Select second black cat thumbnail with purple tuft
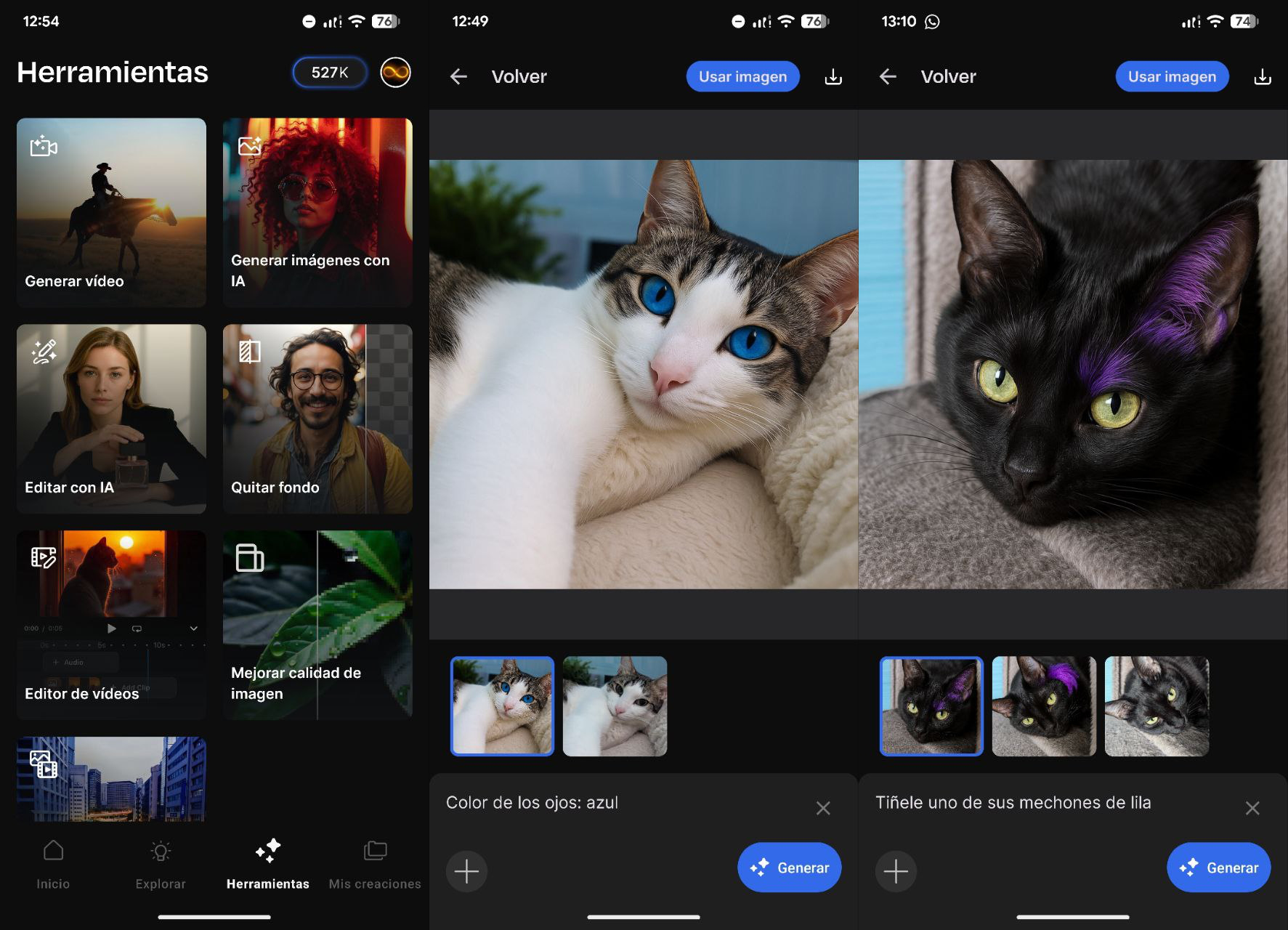This screenshot has height=930, width=1288. (x=1044, y=706)
